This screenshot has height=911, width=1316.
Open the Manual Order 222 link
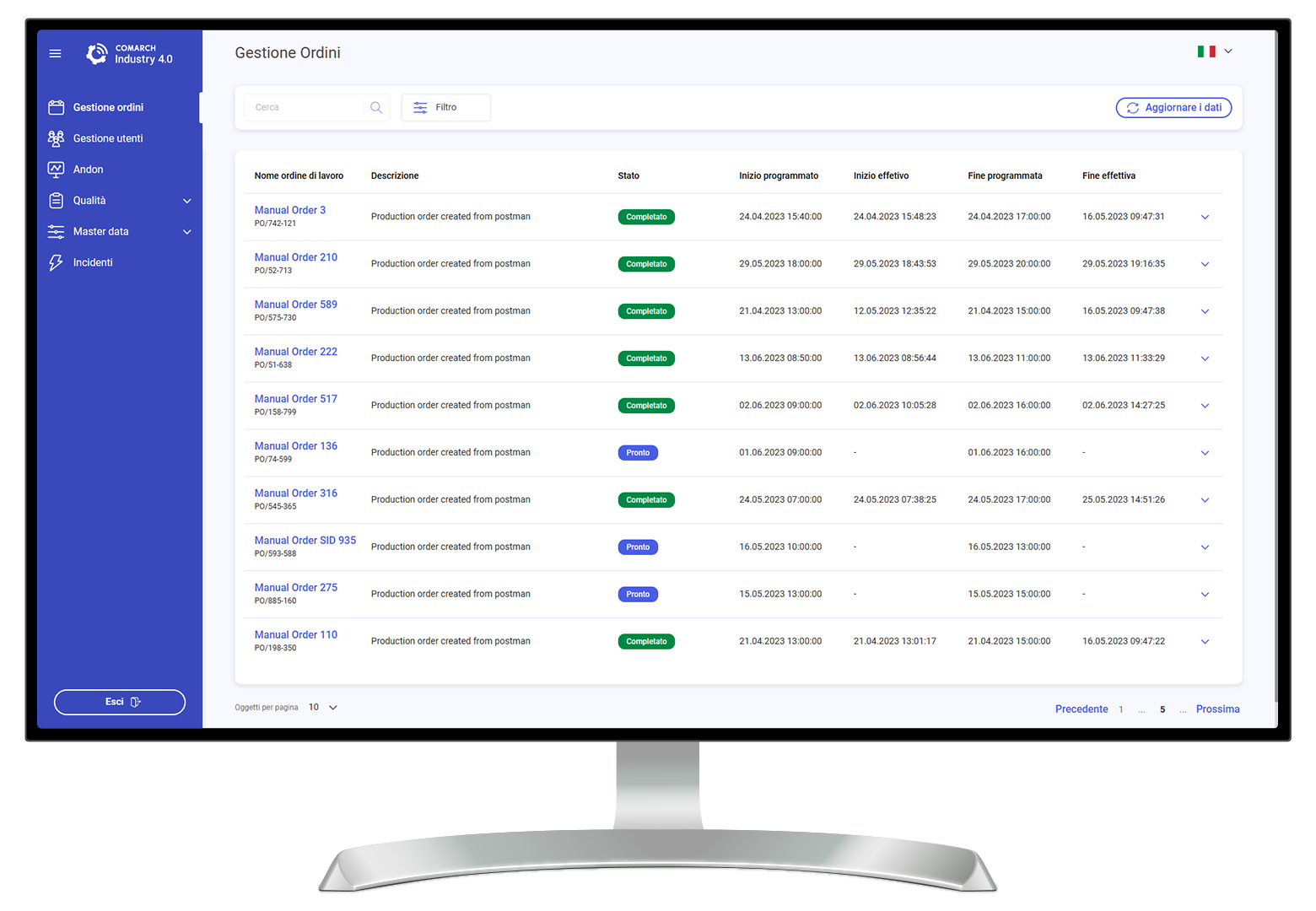[x=296, y=352]
